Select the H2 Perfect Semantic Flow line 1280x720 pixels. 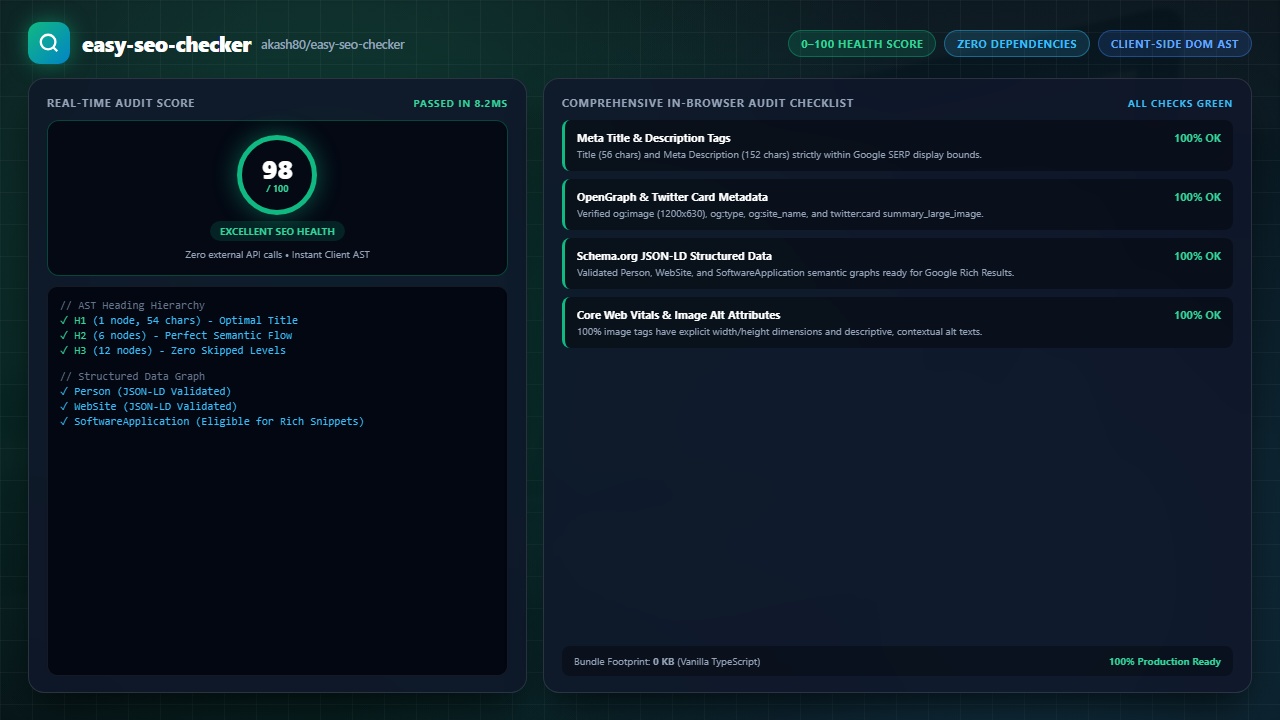coord(176,336)
